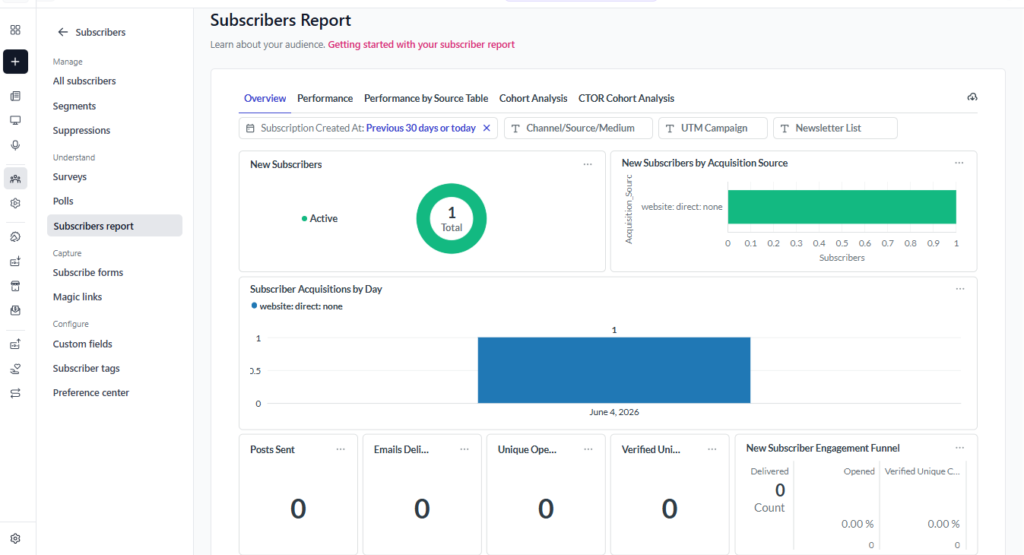The width and height of the screenshot is (1024, 555).
Task: Open Subscriber tags under Configure
Action: tap(86, 368)
